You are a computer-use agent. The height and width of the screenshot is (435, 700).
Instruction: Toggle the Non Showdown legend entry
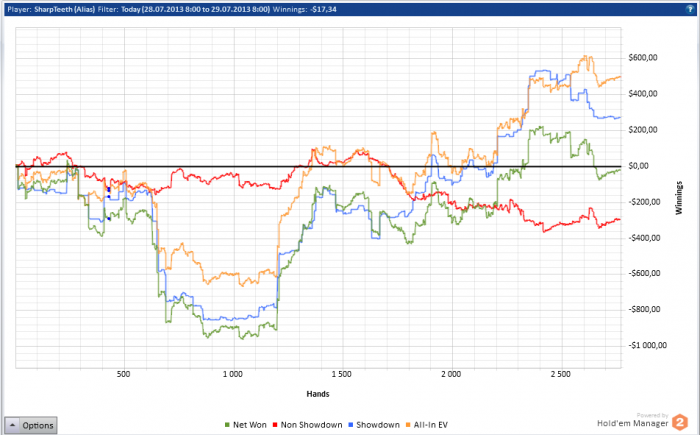pyautogui.click(x=308, y=425)
